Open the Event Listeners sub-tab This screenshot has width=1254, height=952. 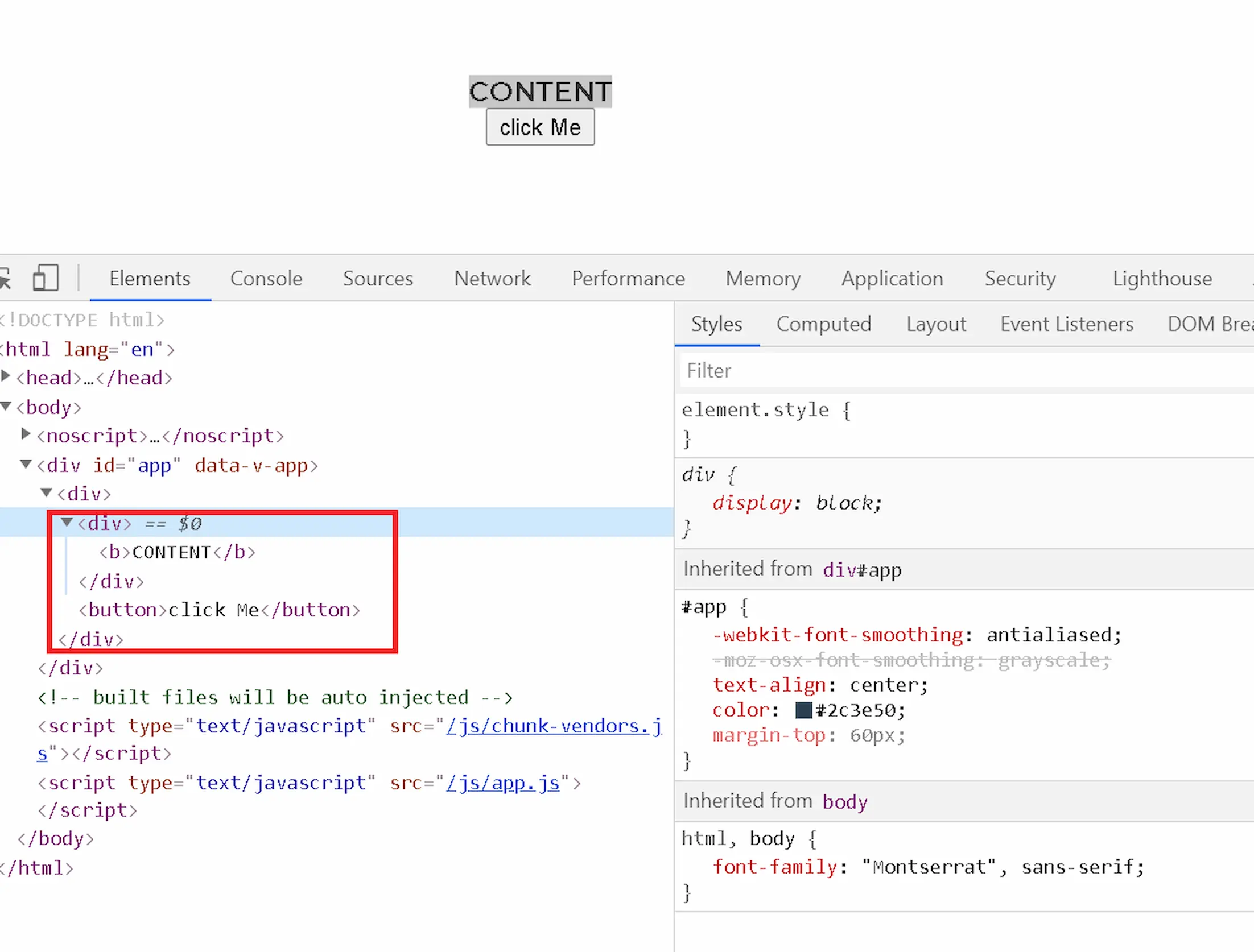[1067, 324]
